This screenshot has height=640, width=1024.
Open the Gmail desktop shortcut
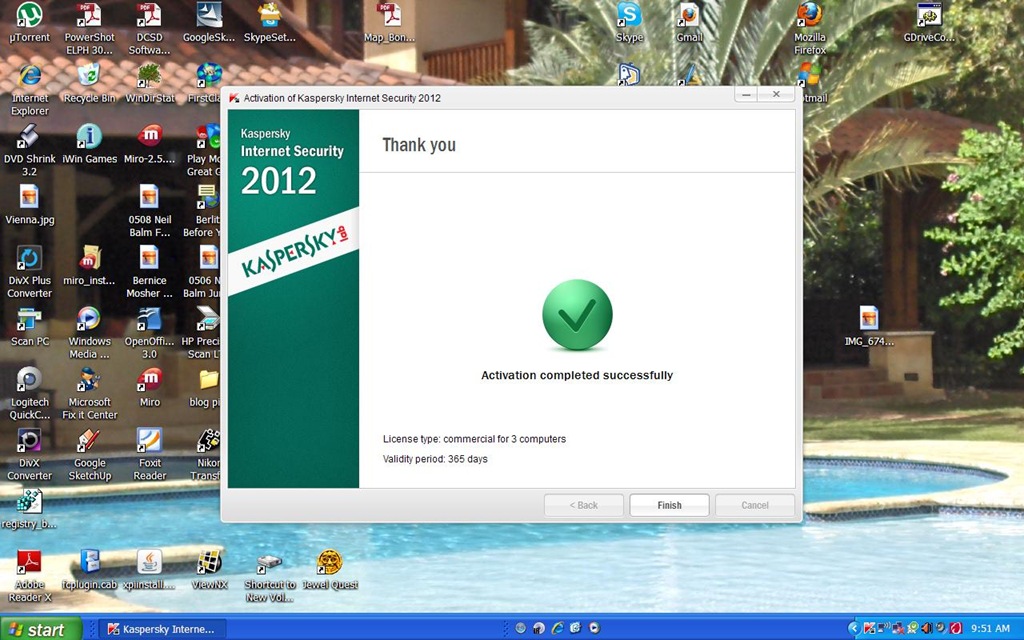tap(689, 24)
